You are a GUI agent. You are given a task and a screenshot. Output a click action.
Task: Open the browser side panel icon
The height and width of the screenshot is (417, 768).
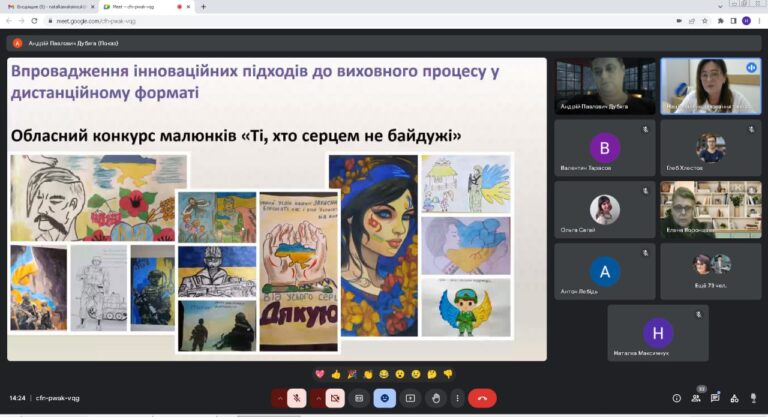point(733,21)
